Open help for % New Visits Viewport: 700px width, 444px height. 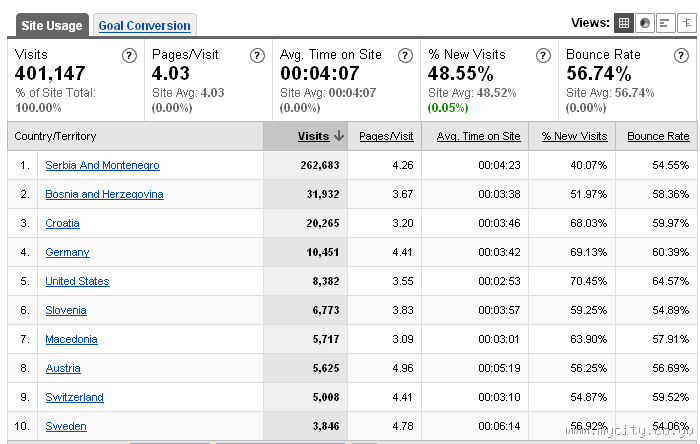[x=542, y=56]
